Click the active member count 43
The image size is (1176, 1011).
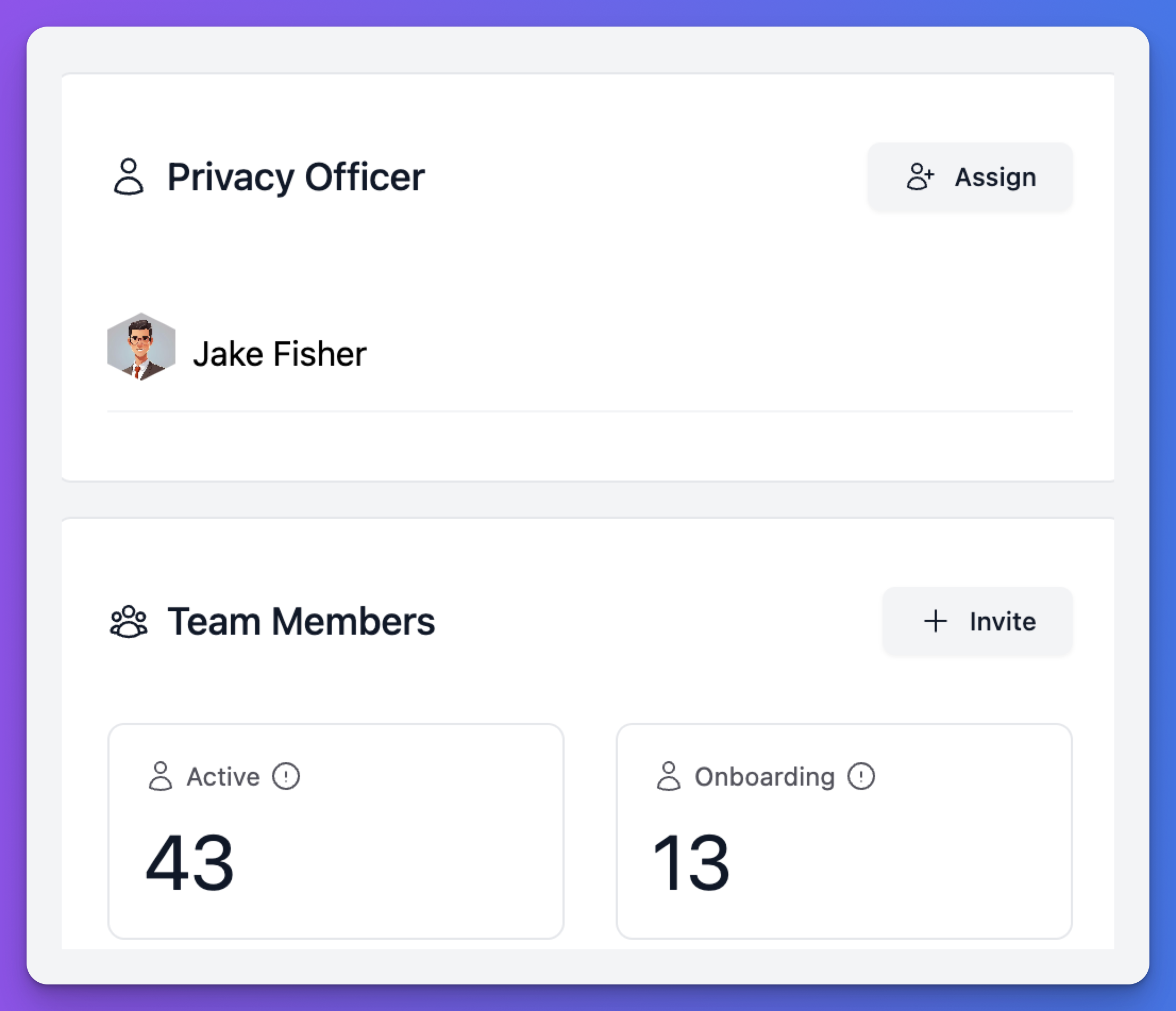pyautogui.click(x=190, y=862)
